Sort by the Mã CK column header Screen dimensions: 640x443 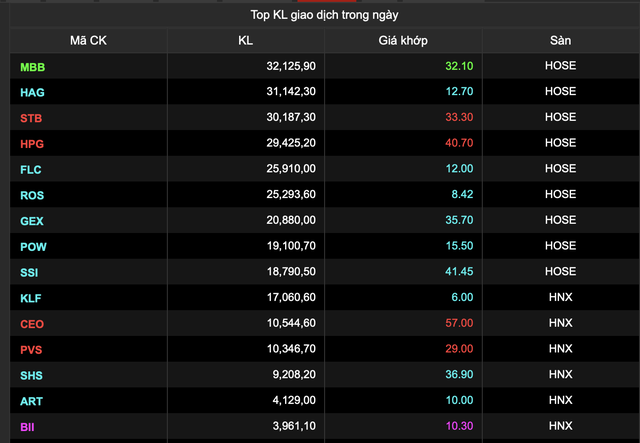[89, 41]
